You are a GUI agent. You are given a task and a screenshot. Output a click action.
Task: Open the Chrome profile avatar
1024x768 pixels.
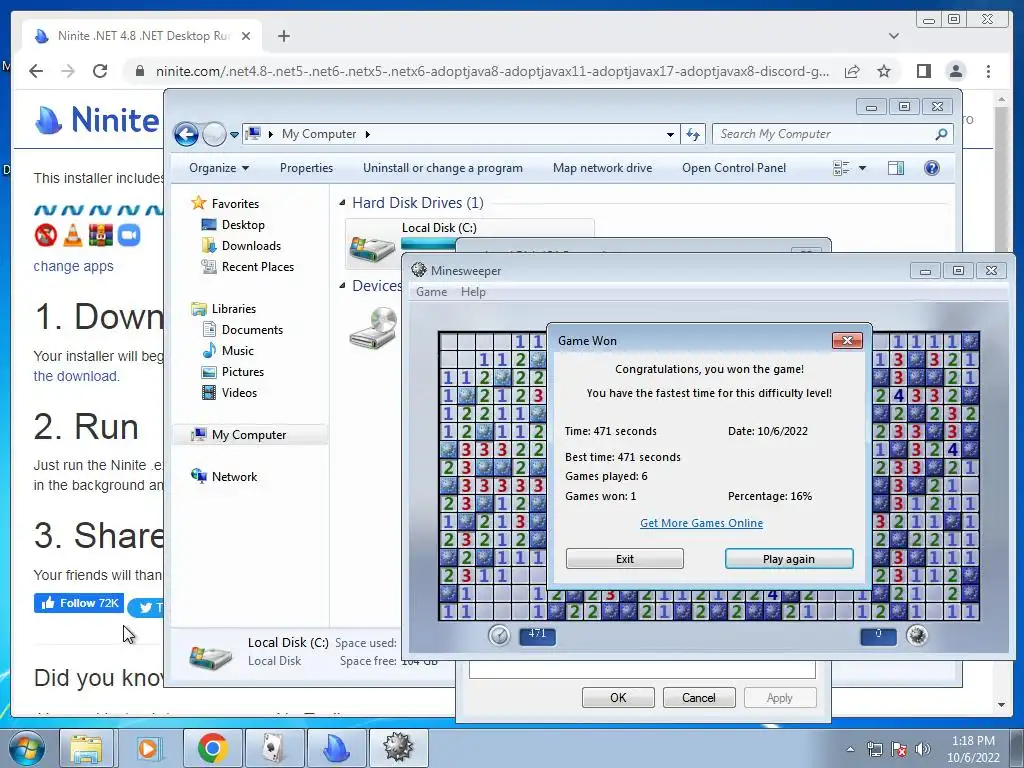(955, 71)
